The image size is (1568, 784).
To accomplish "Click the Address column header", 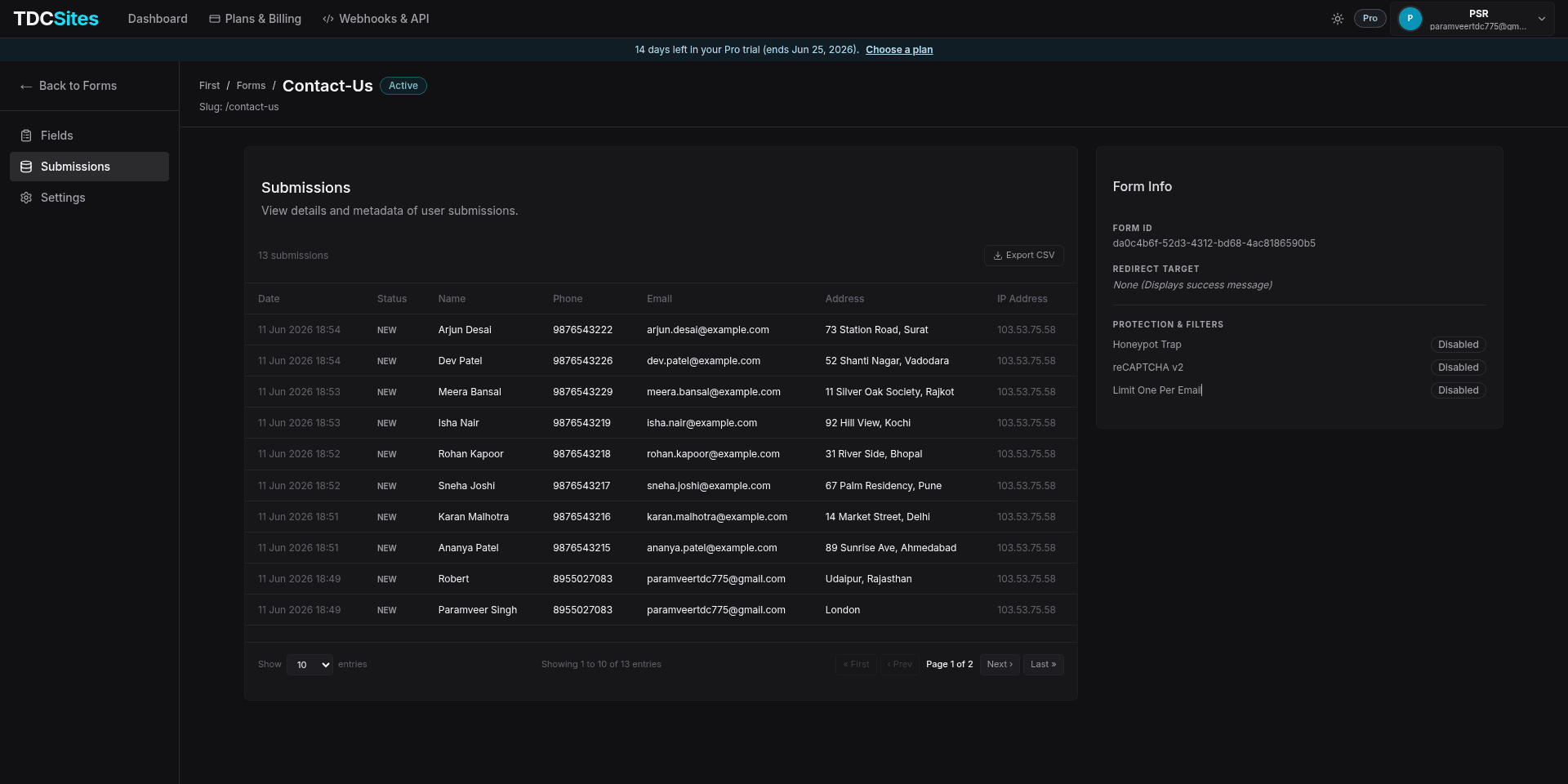I will tap(844, 299).
